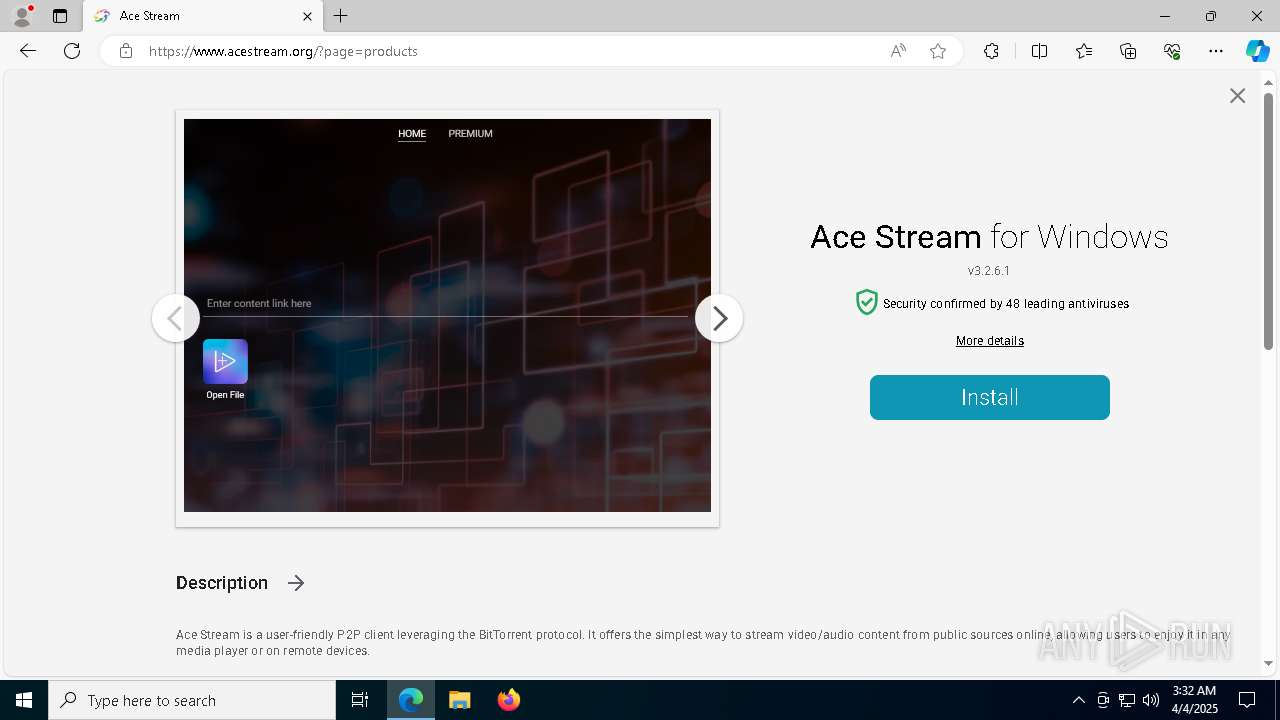Viewport: 1280px width, 720px height.
Task: Select the HOME tab in preview
Action: click(412, 133)
